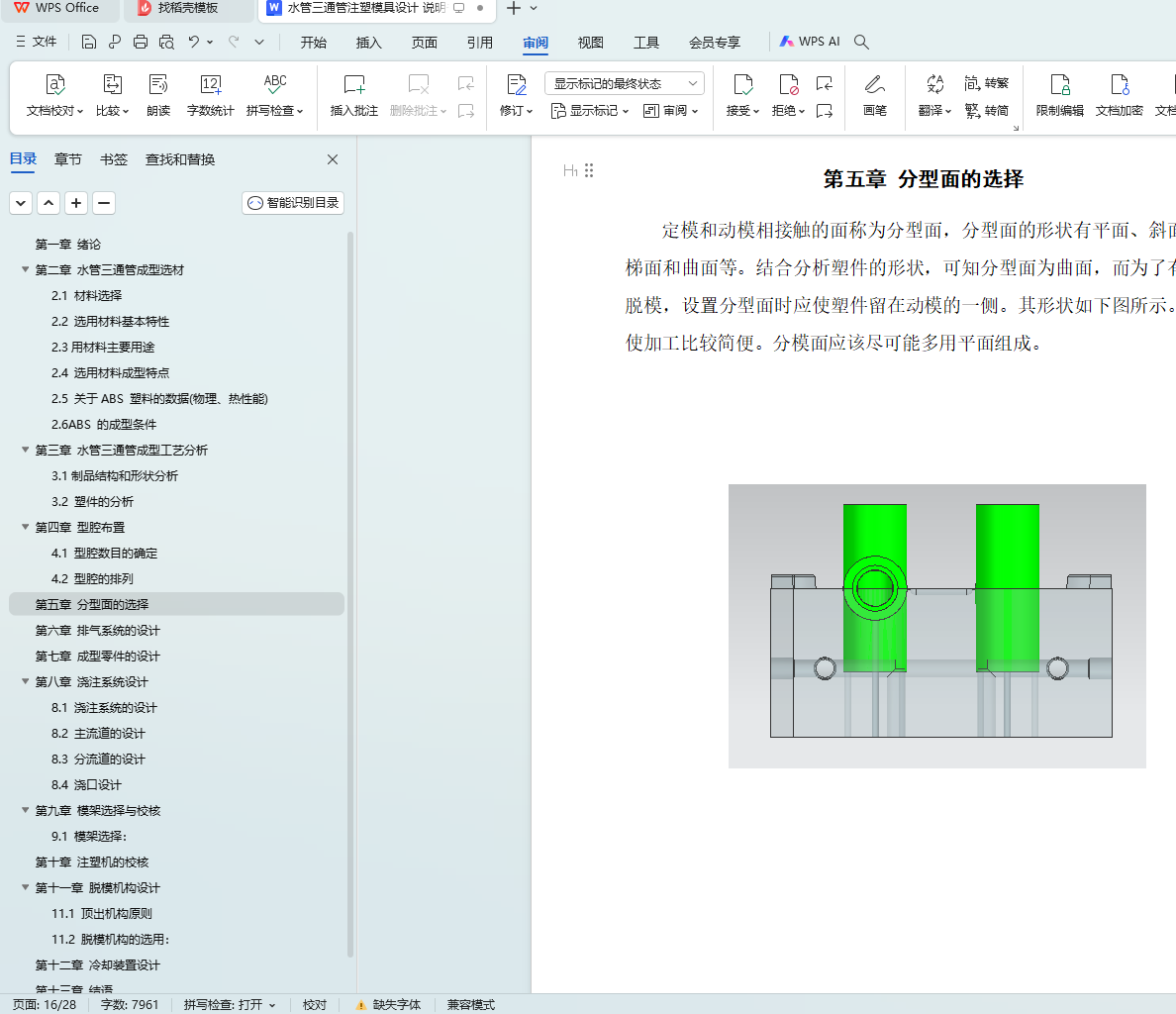Image resolution: width=1176 pixels, height=1014 pixels.
Task: Collapse 第四章 型腔布置 node
Action: pos(26,527)
